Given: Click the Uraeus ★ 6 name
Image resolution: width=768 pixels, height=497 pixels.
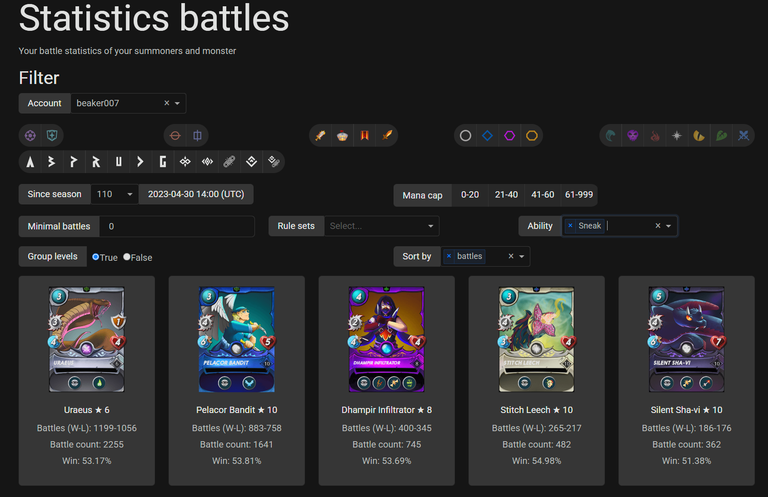Looking at the screenshot, I should tap(87, 410).
